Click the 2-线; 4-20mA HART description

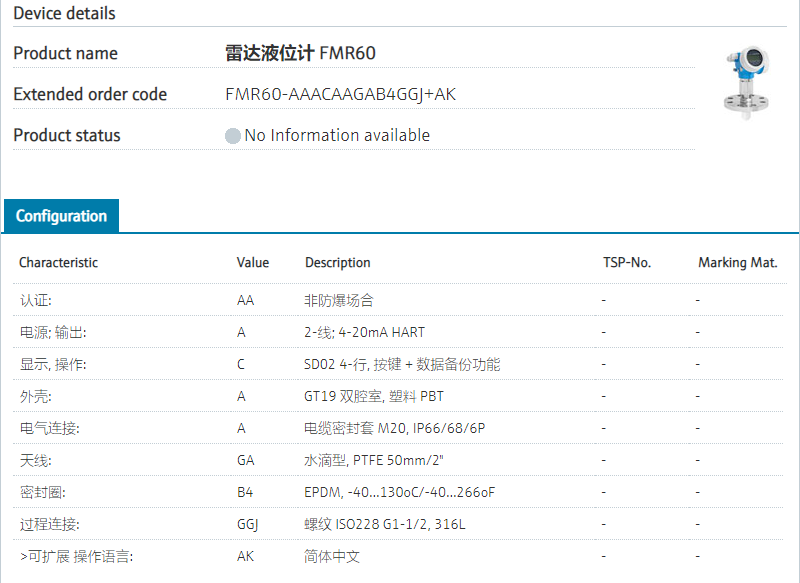pyautogui.click(x=364, y=332)
